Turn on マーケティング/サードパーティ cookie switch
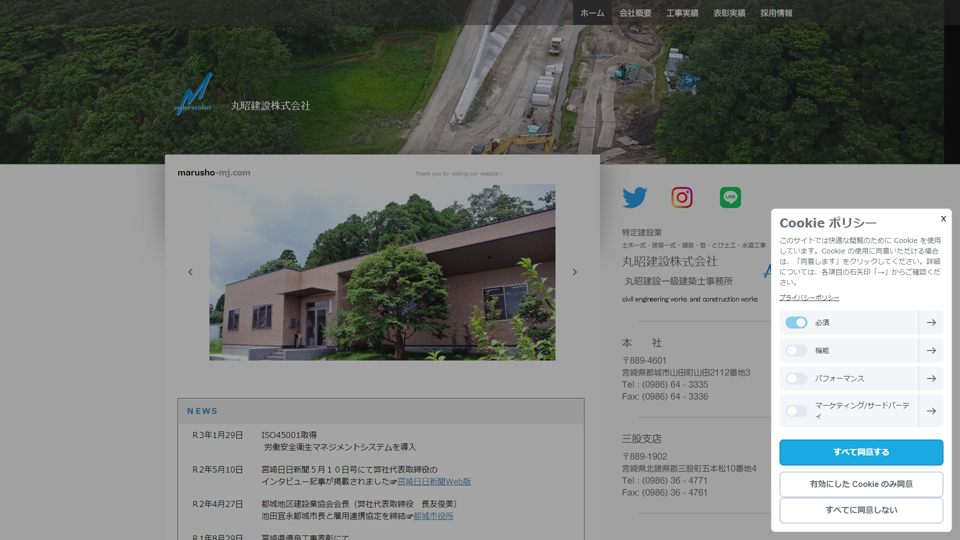The width and height of the screenshot is (960, 540). [x=796, y=411]
